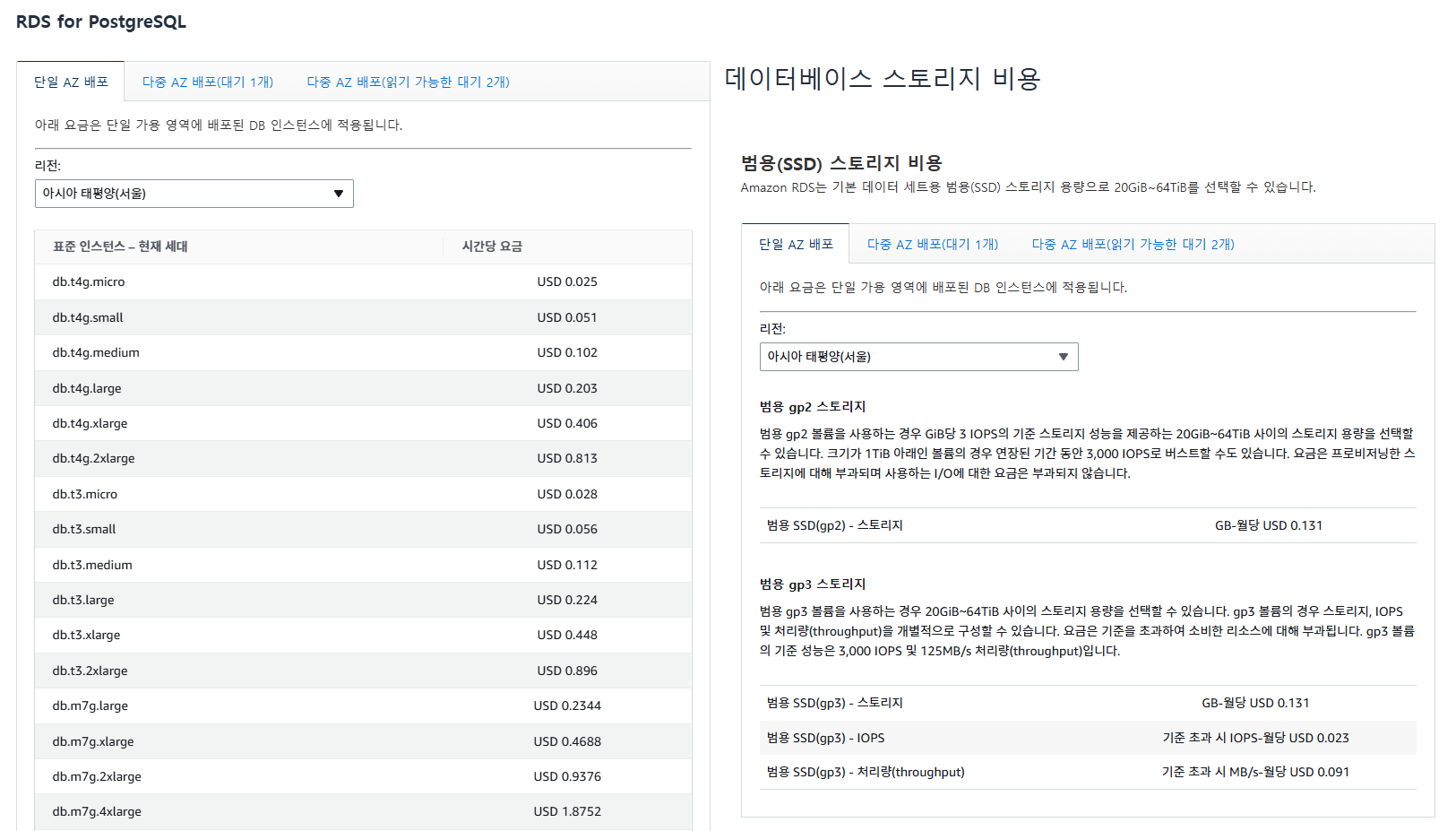1456x831 pixels.
Task: Click the db.t3.xlarge instance name
Action: click(86, 635)
